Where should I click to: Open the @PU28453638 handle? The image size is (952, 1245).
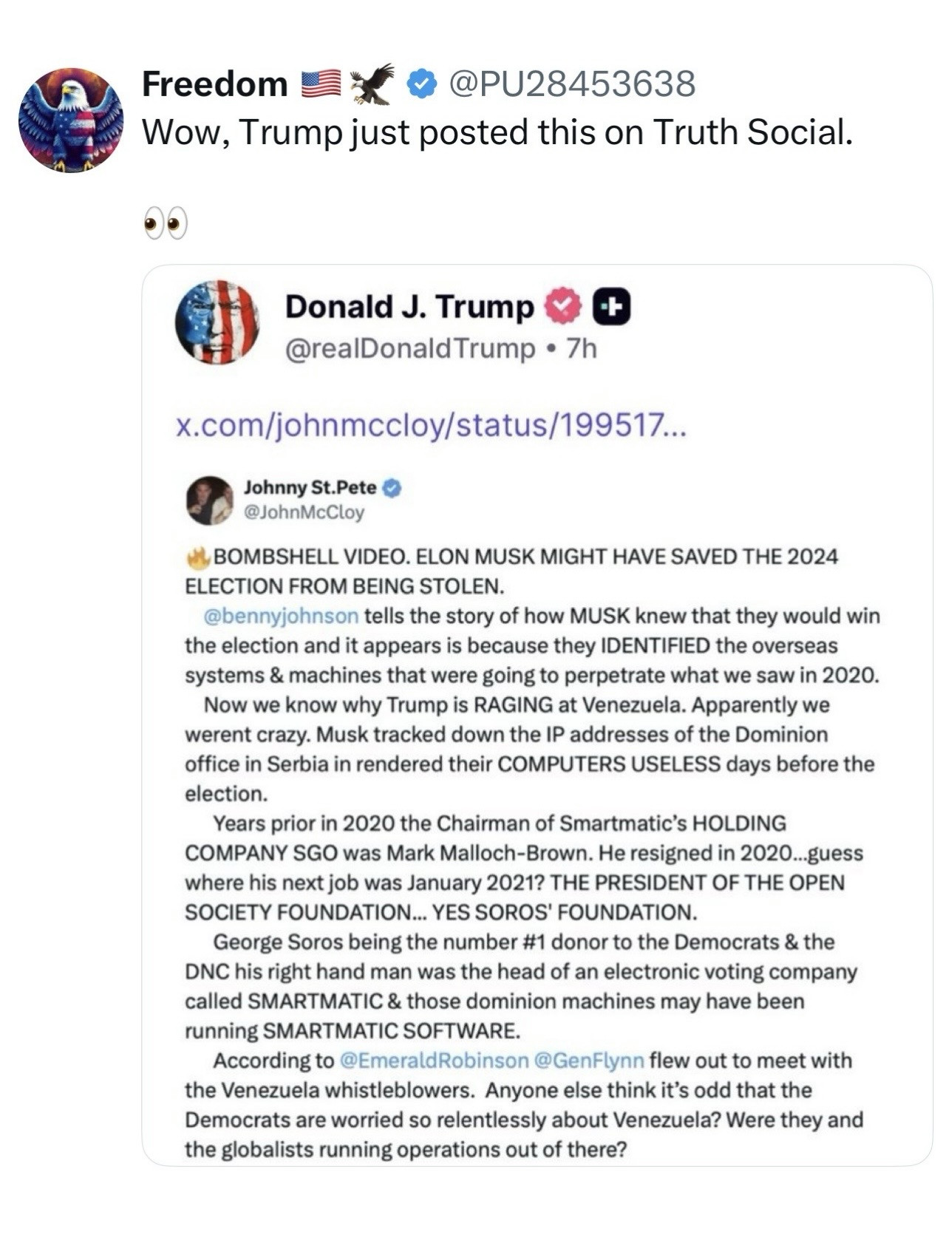572,84
